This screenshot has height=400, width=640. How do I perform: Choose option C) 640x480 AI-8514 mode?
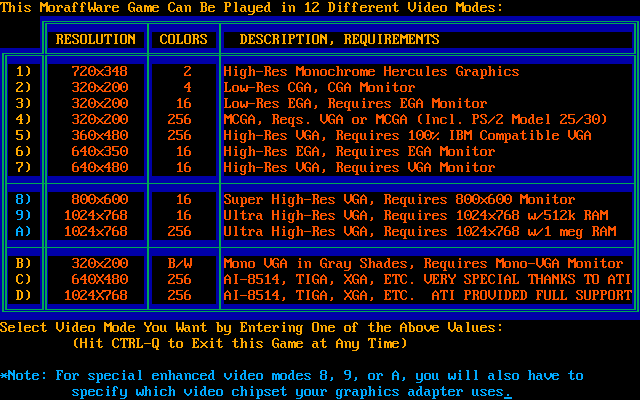point(24,280)
